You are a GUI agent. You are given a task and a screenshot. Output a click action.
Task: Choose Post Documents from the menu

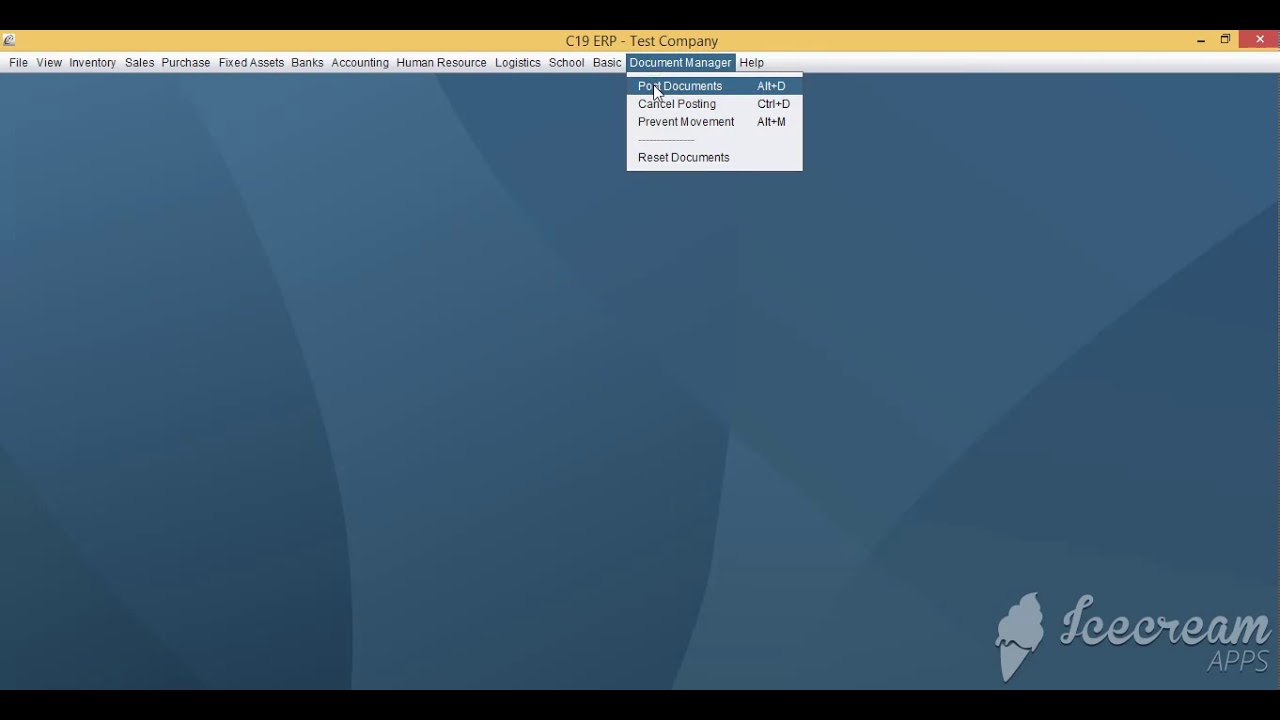pos(714,86)
